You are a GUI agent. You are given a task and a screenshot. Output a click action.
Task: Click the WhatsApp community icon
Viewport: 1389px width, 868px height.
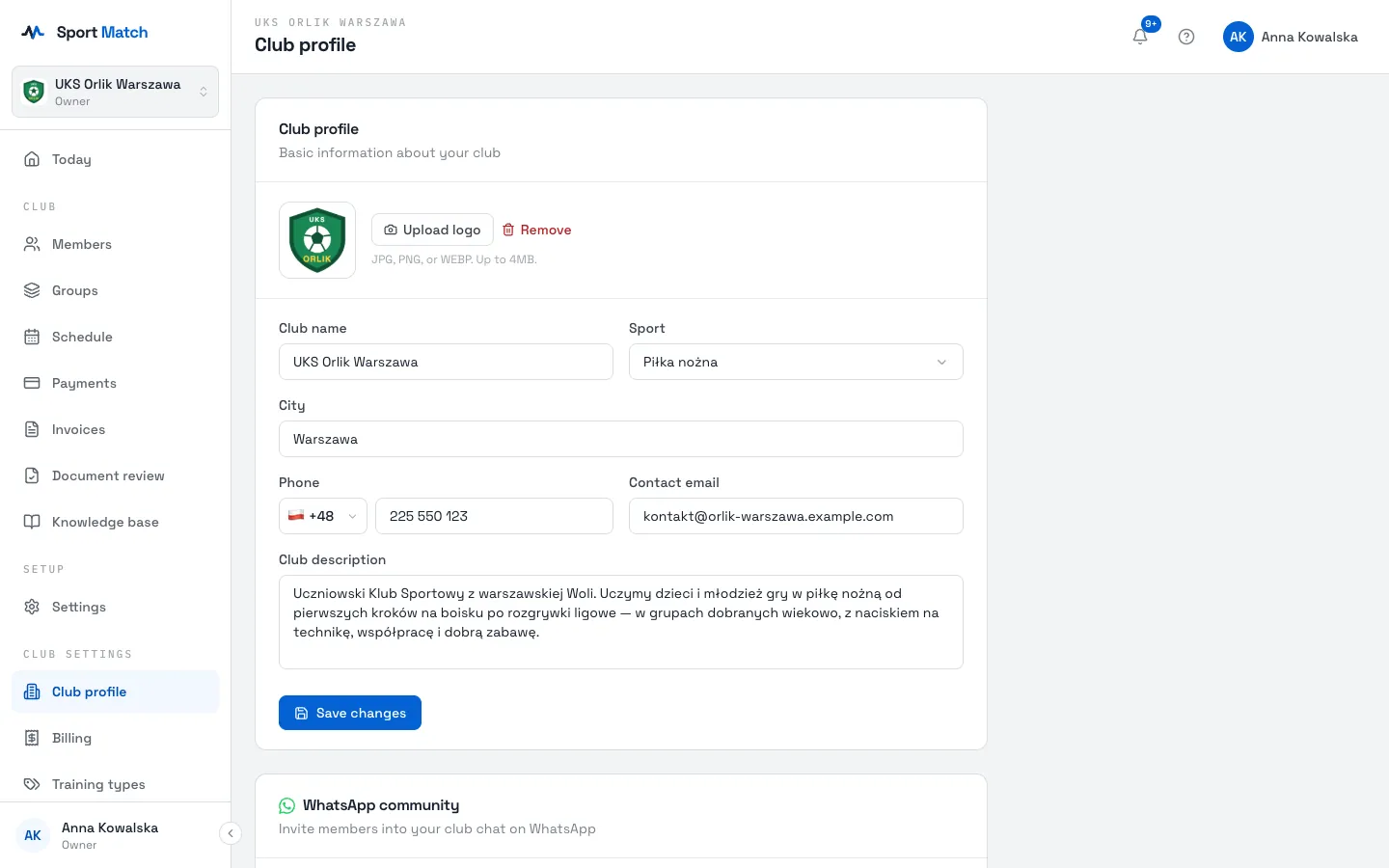(x=286, y=805)
